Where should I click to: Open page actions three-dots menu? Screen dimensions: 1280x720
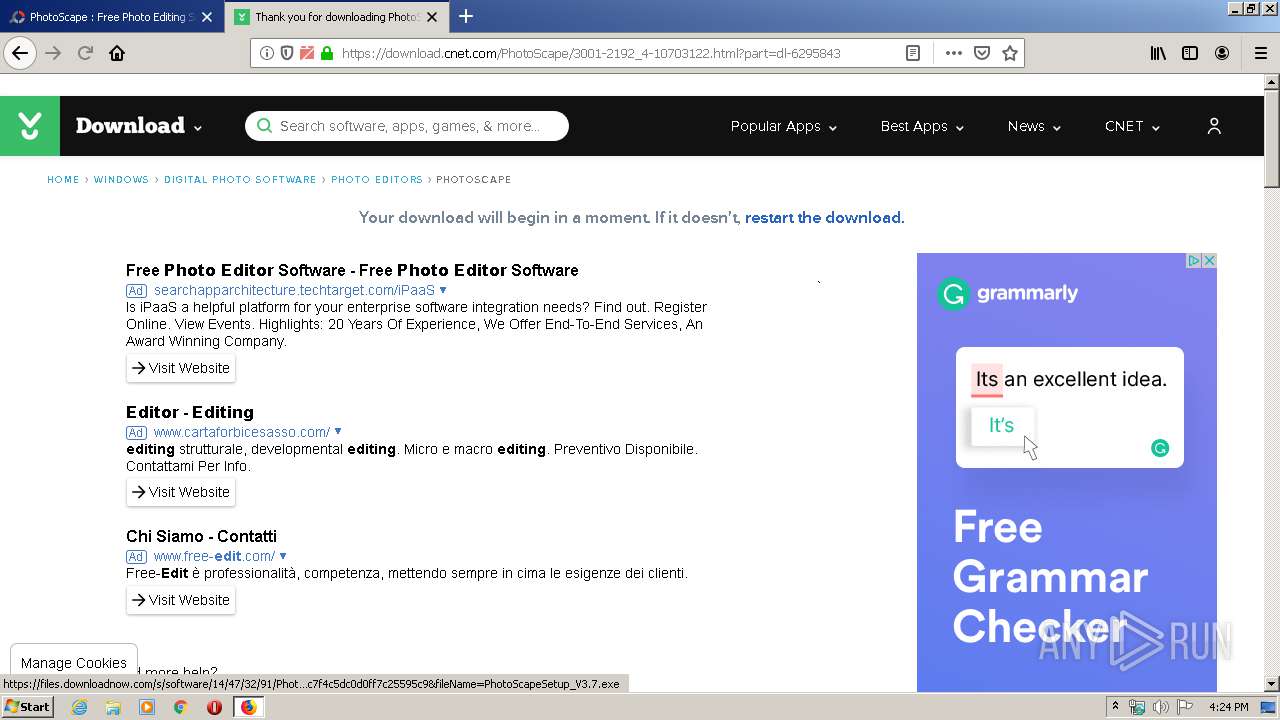point(954,53)
